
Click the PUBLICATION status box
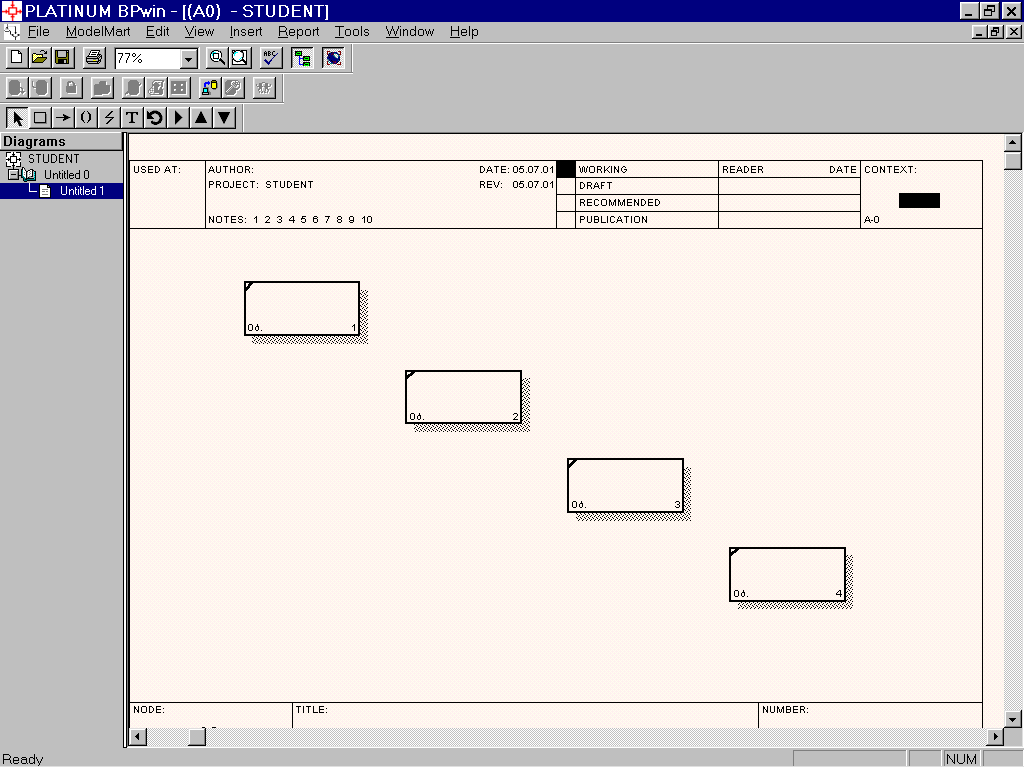566,220
